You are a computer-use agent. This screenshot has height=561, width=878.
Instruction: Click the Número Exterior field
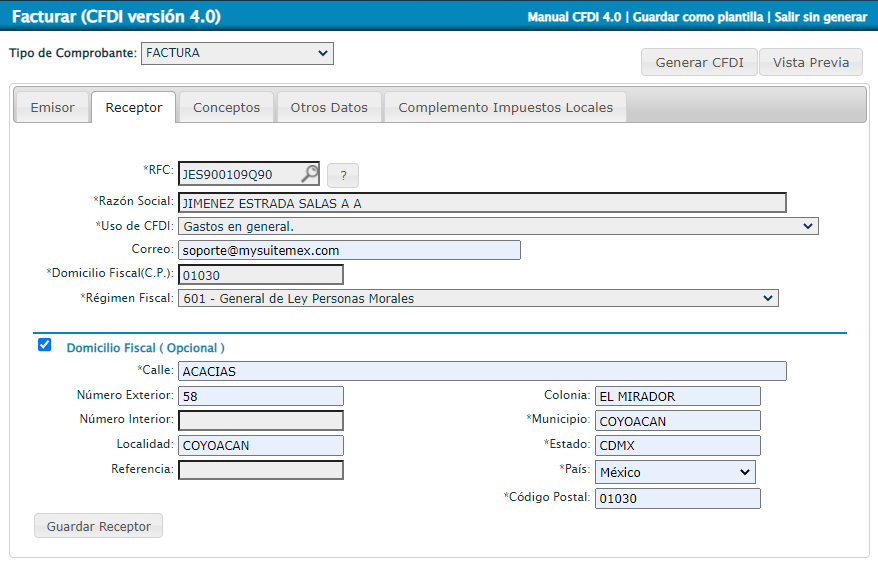(261, 396)
